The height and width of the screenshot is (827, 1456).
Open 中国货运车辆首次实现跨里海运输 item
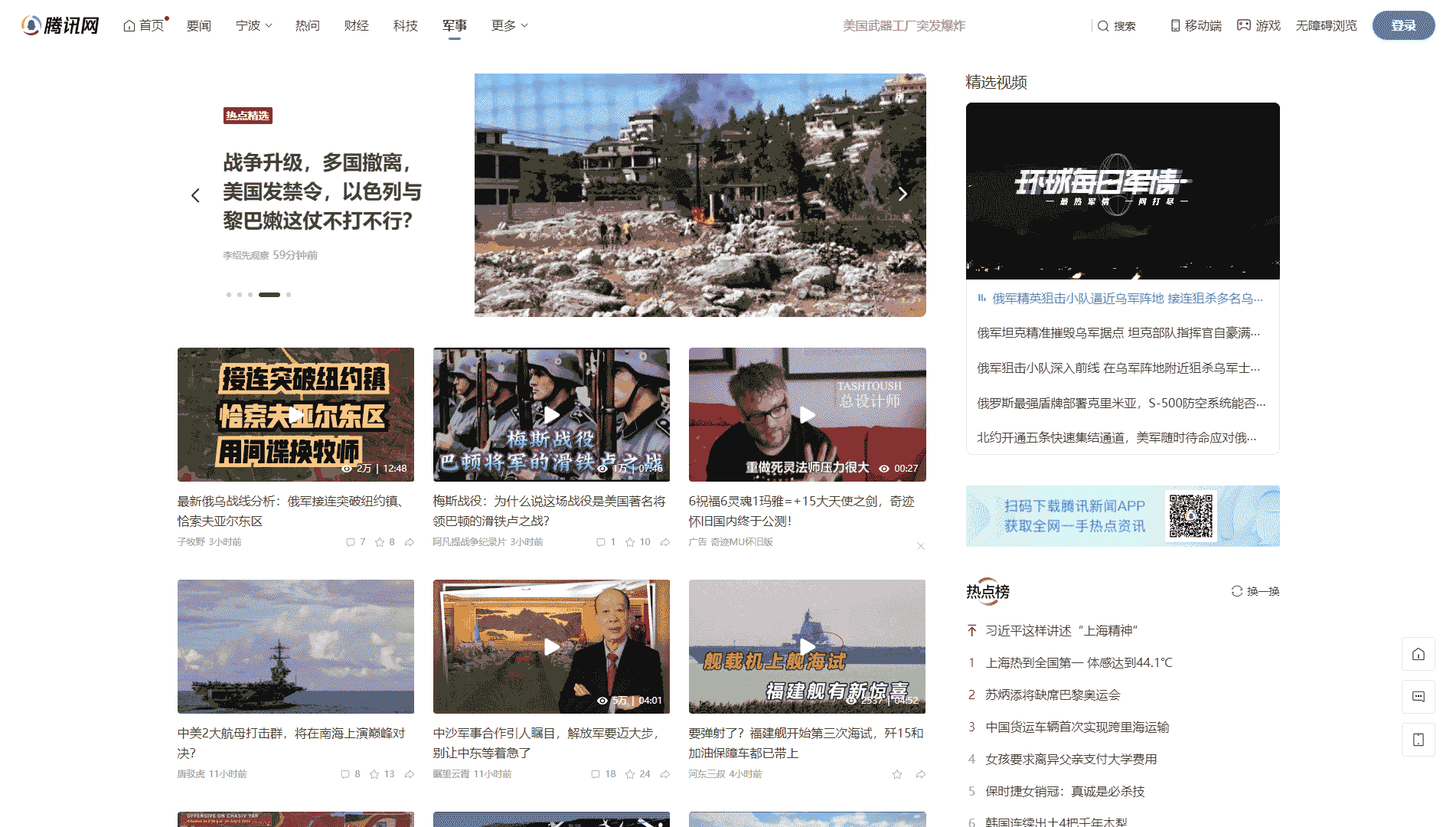click(x=1078, y=727)
